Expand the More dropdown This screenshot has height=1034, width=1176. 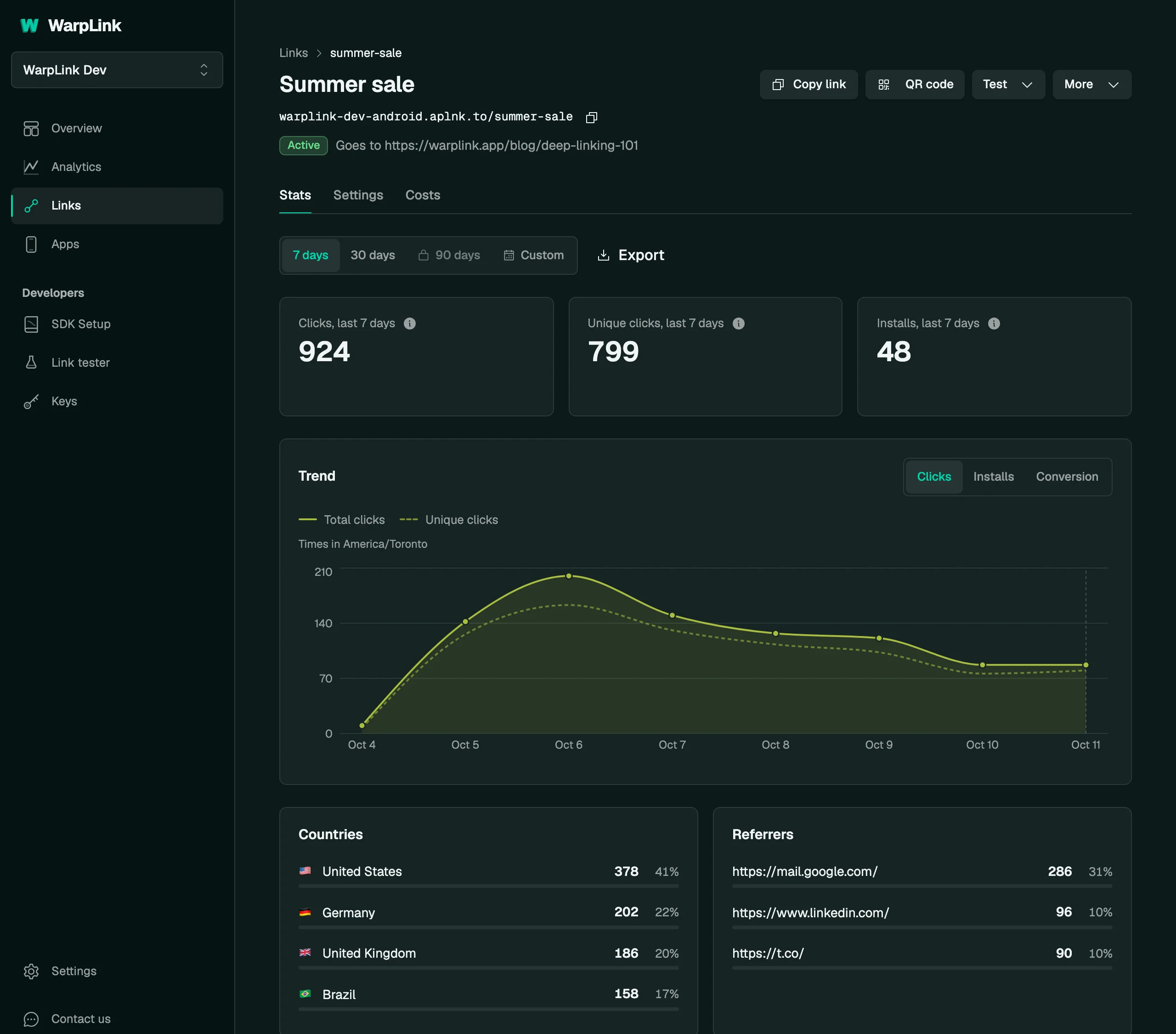tap(1092, 85)
